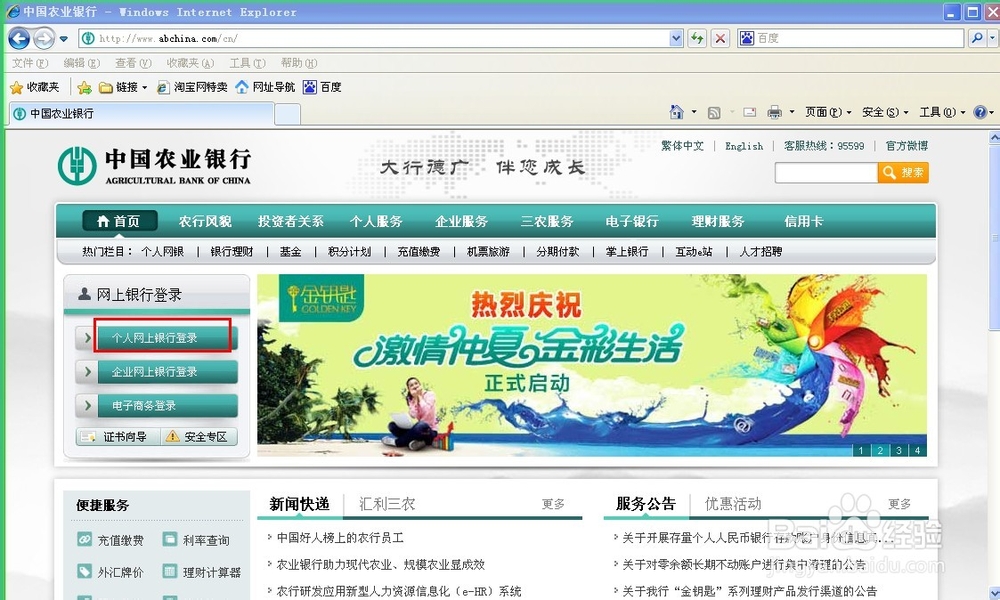Click the 百度 search box in toolbar
This screenshot has width=1000, height=600.
pos(850,38)
